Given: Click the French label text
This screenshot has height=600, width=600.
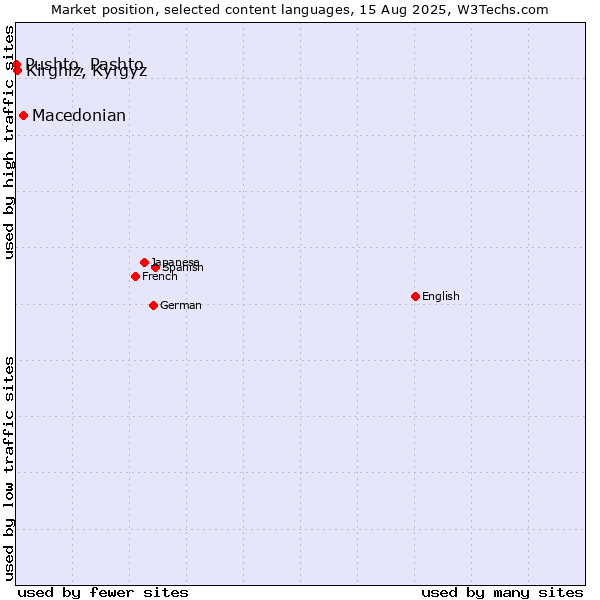Looking at the screenshot, I should click(160, 276).
